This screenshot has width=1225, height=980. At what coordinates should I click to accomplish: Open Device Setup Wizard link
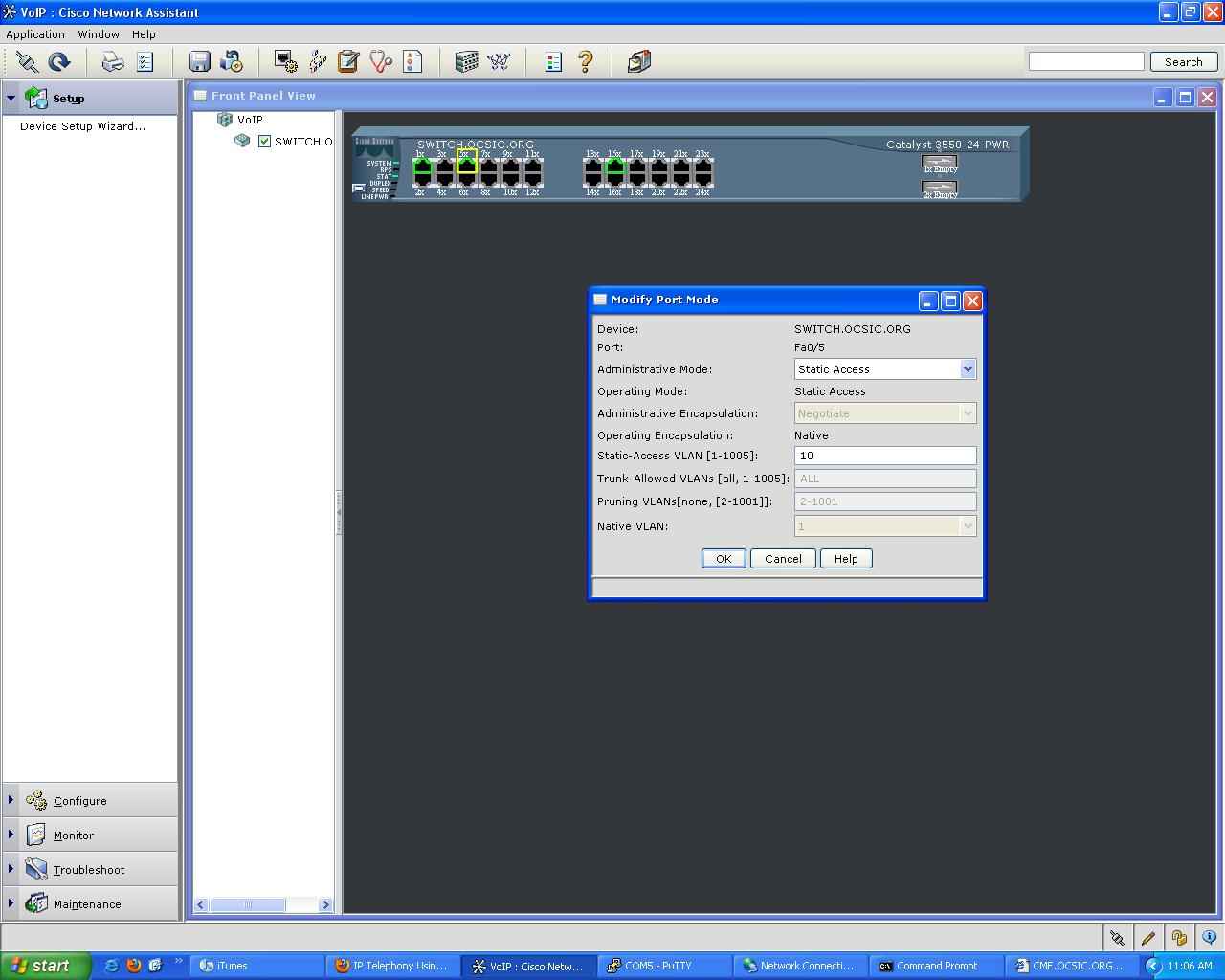pyautogui.click(x=83, y=126)
